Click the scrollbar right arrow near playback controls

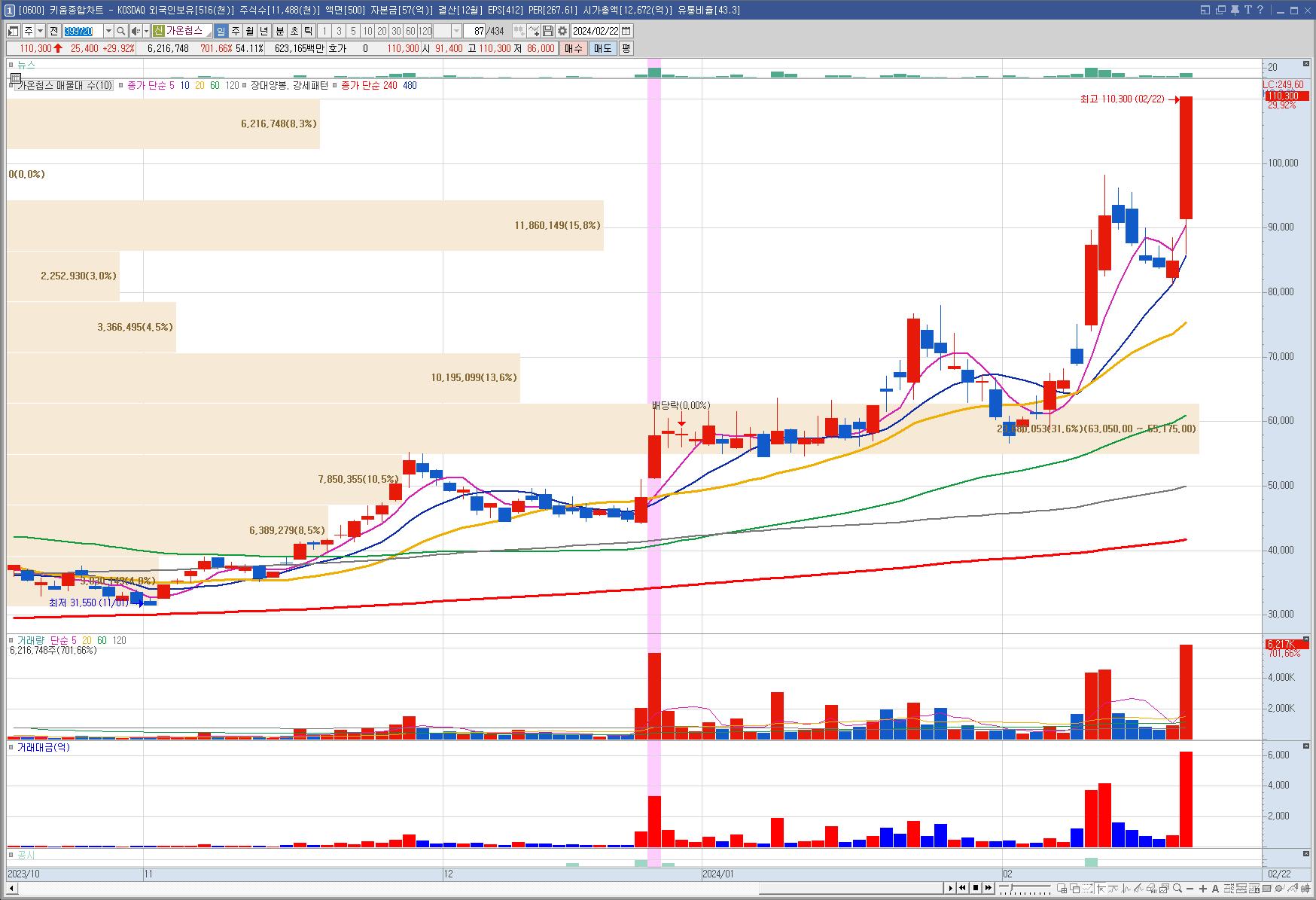[951, 888]
